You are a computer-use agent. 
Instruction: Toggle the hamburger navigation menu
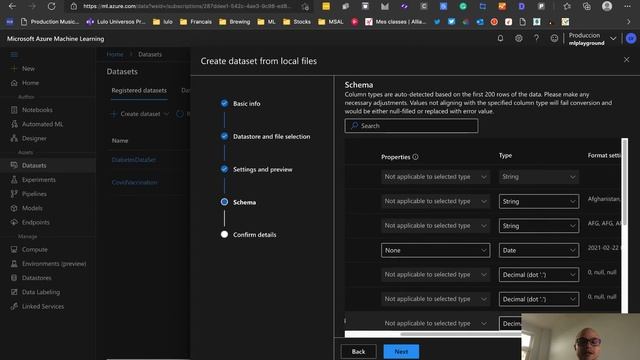14,54
